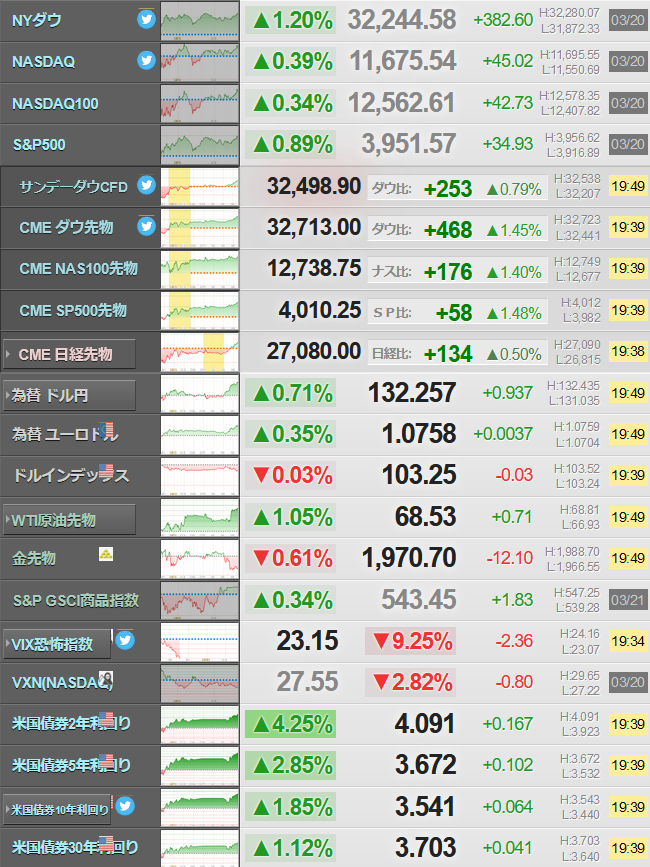650x867 pixels.
Task: Click the Twitter icon beside NASDAQ
Action: tap(146, 60)
